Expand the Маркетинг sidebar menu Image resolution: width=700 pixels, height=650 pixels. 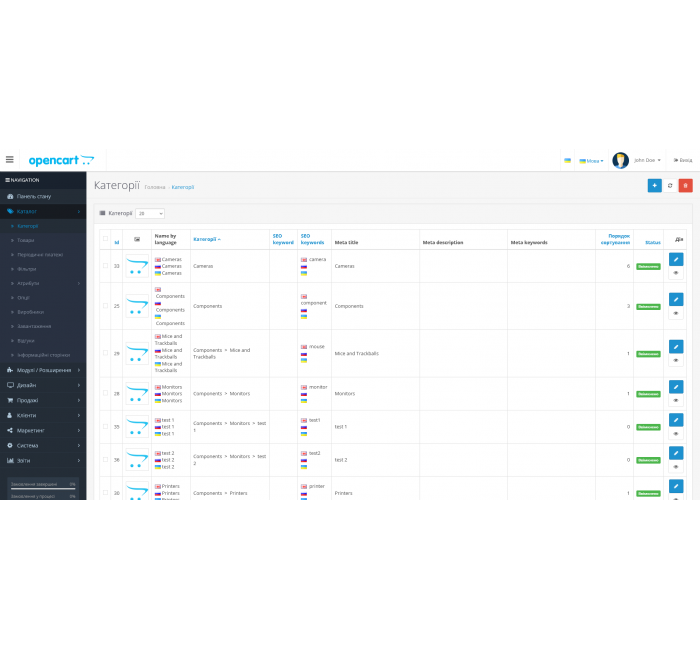point(43,431)
